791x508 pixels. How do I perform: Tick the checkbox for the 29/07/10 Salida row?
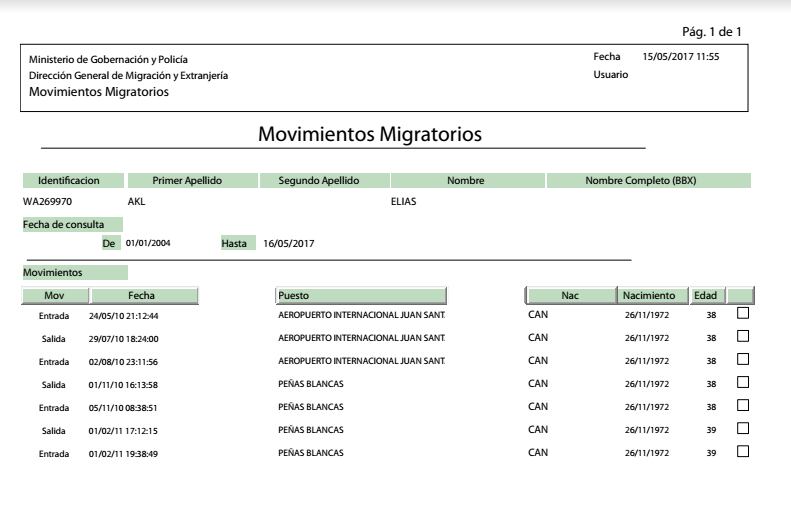742,337
